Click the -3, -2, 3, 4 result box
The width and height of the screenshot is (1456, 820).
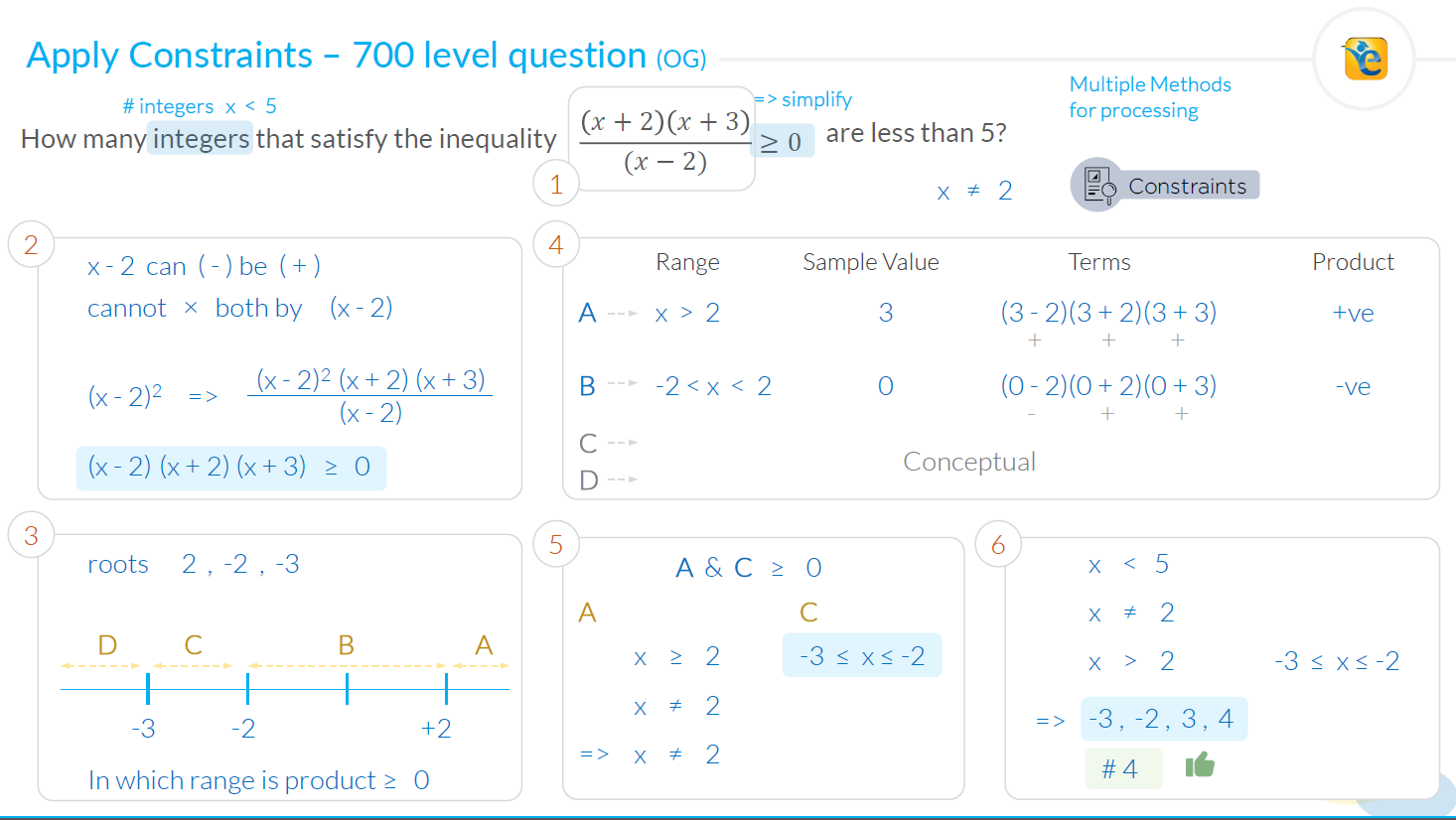(x=1163, y=719)
